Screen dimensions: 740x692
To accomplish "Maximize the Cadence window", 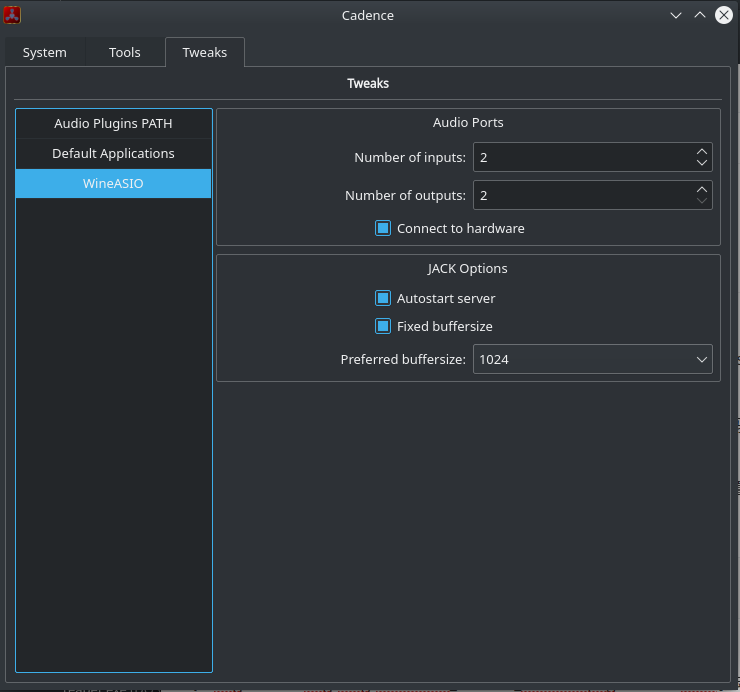I will tap(700, 15).
